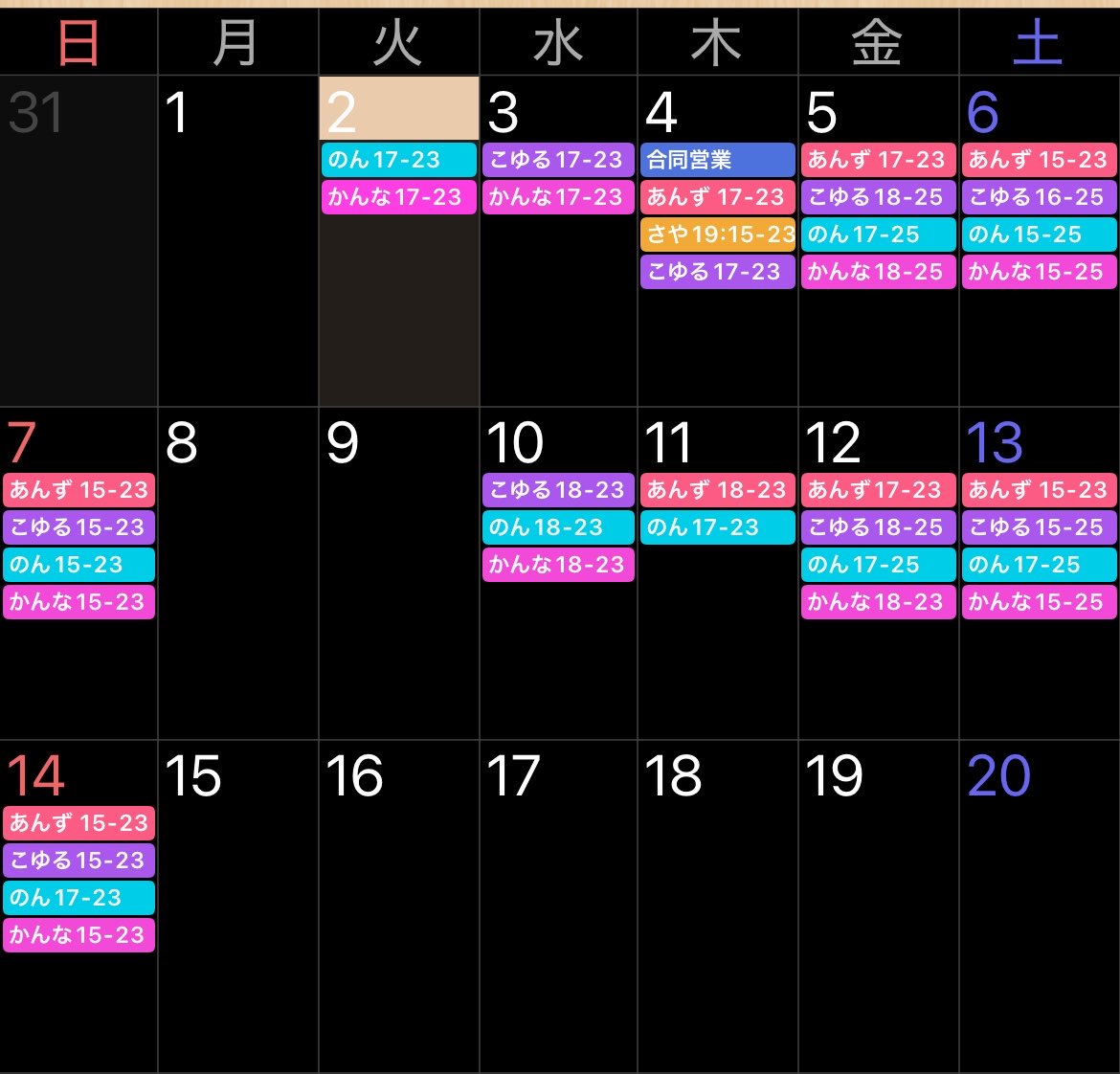
Task: Open the あんず 15-23 event on day 6
Action: (x=1040, y=160)
